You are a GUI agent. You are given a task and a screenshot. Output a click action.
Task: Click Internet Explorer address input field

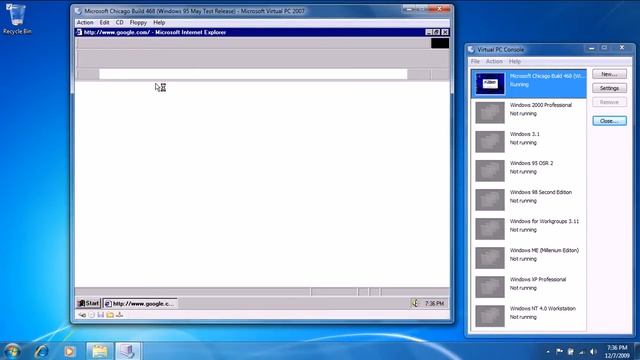coord(253,74)
